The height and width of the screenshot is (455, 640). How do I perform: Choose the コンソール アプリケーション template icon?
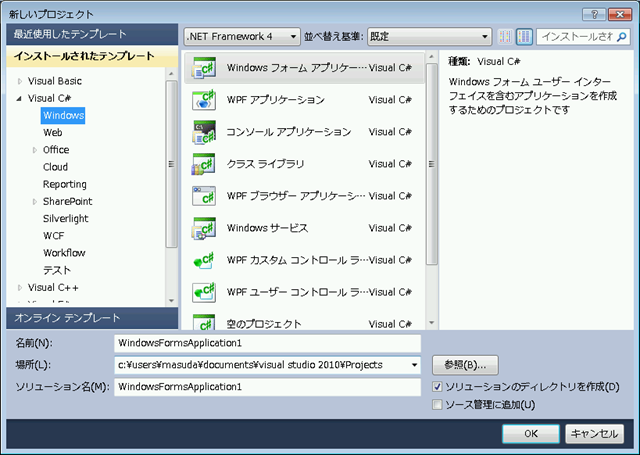(204, 132)
